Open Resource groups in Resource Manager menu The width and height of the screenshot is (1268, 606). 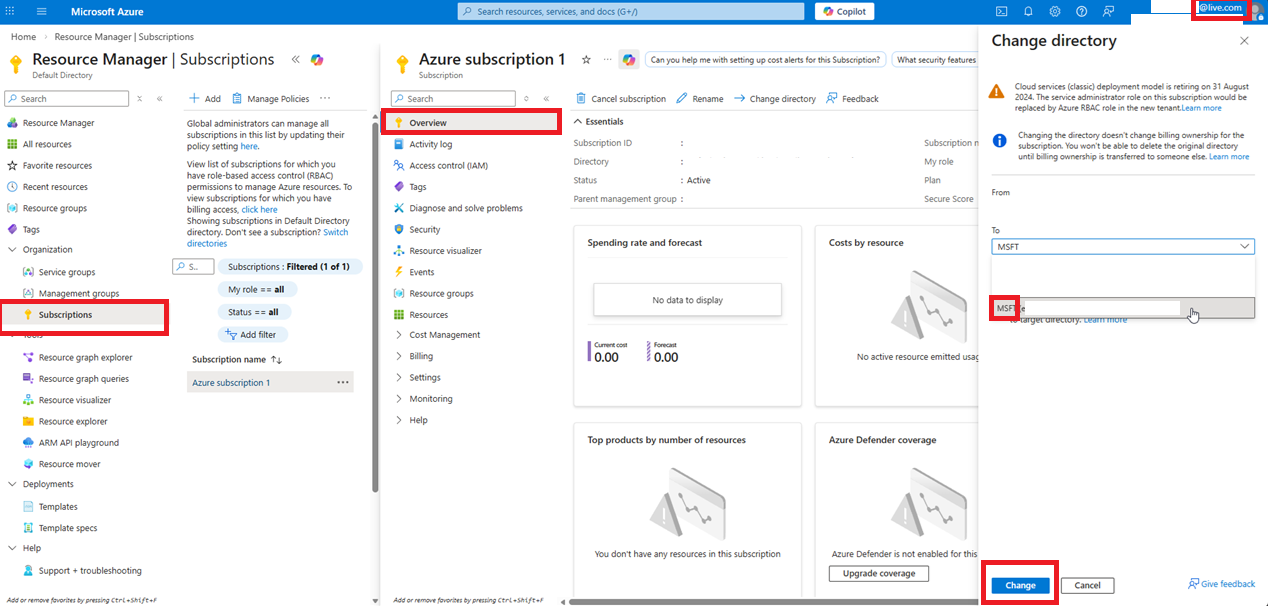coord(55,208)
